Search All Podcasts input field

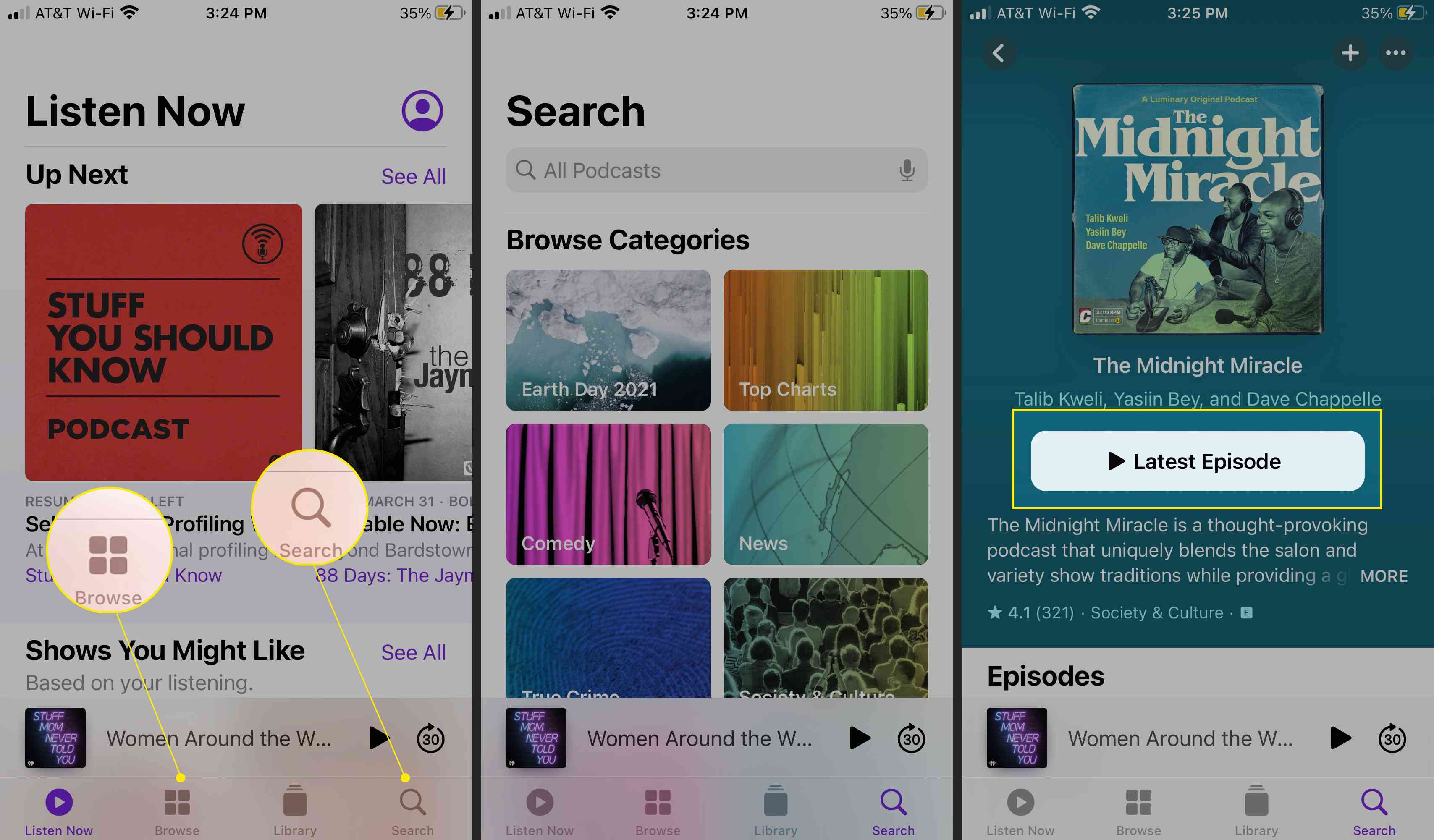point(715,169)
